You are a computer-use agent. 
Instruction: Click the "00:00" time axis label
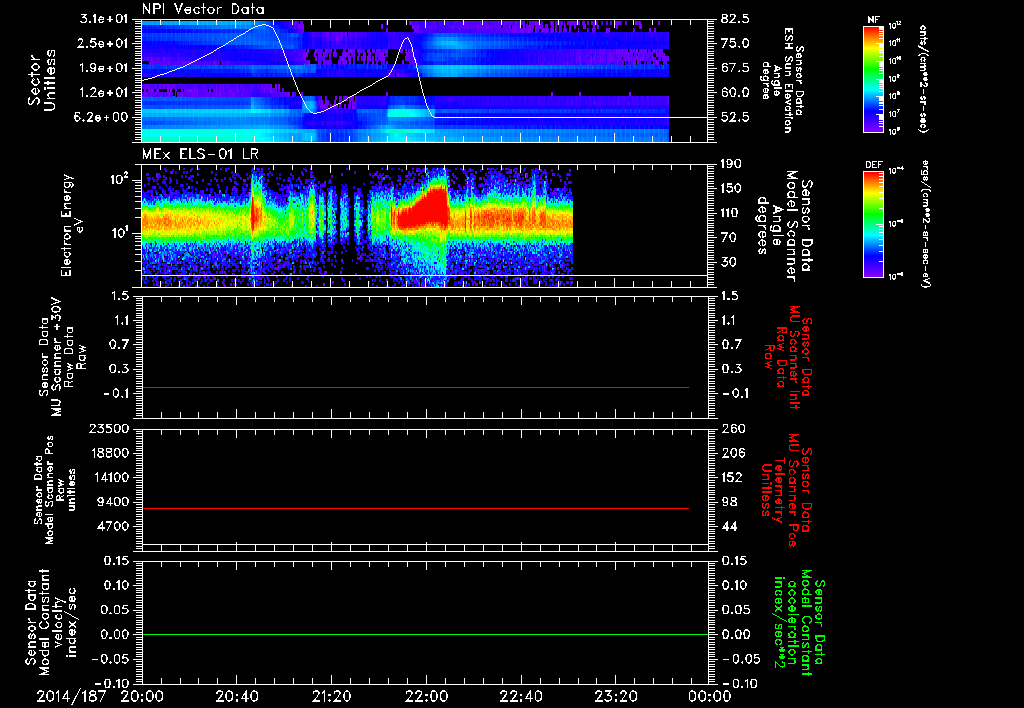709,696
